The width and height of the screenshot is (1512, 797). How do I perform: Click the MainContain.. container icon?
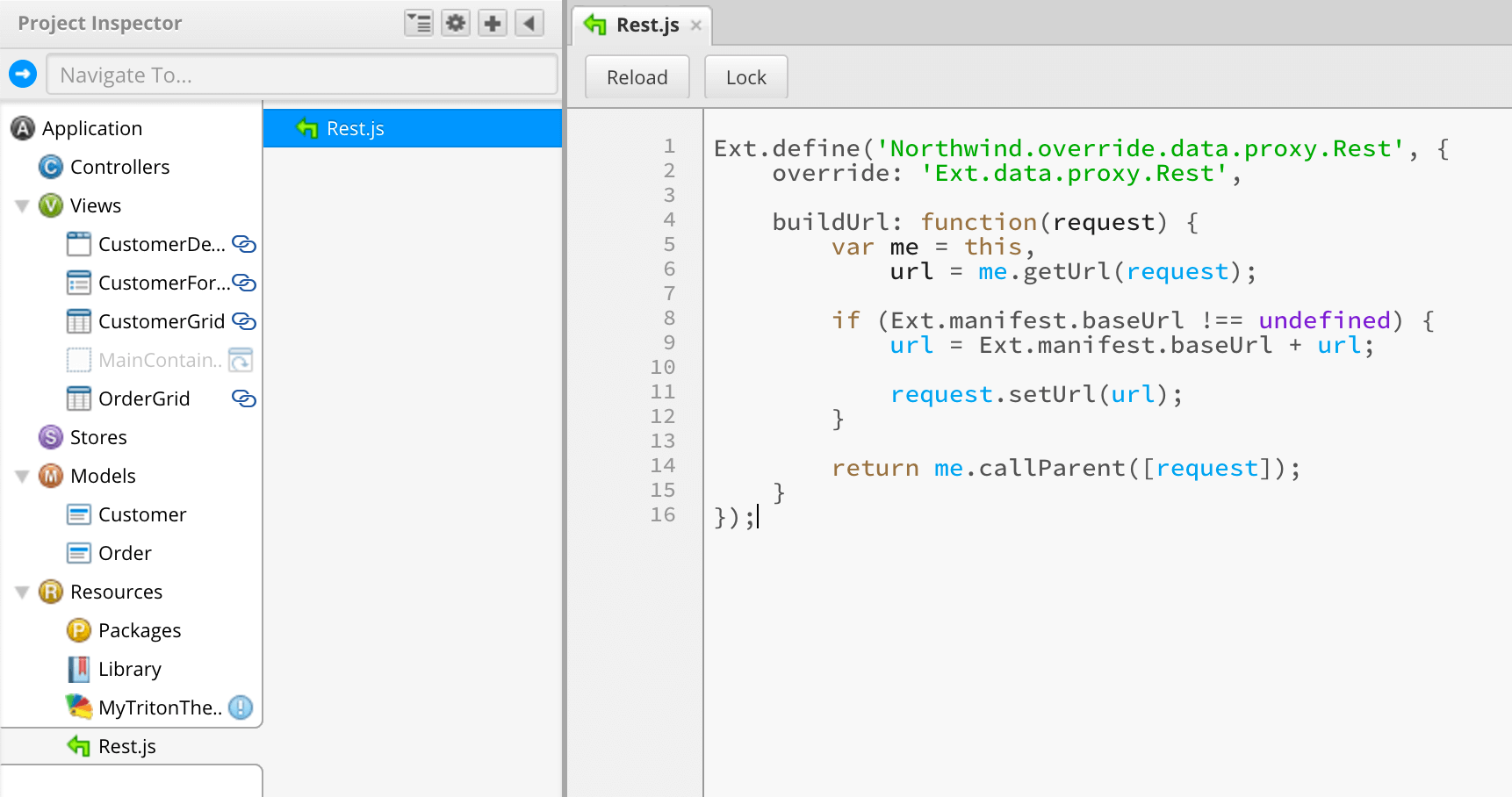click(79, 360)
